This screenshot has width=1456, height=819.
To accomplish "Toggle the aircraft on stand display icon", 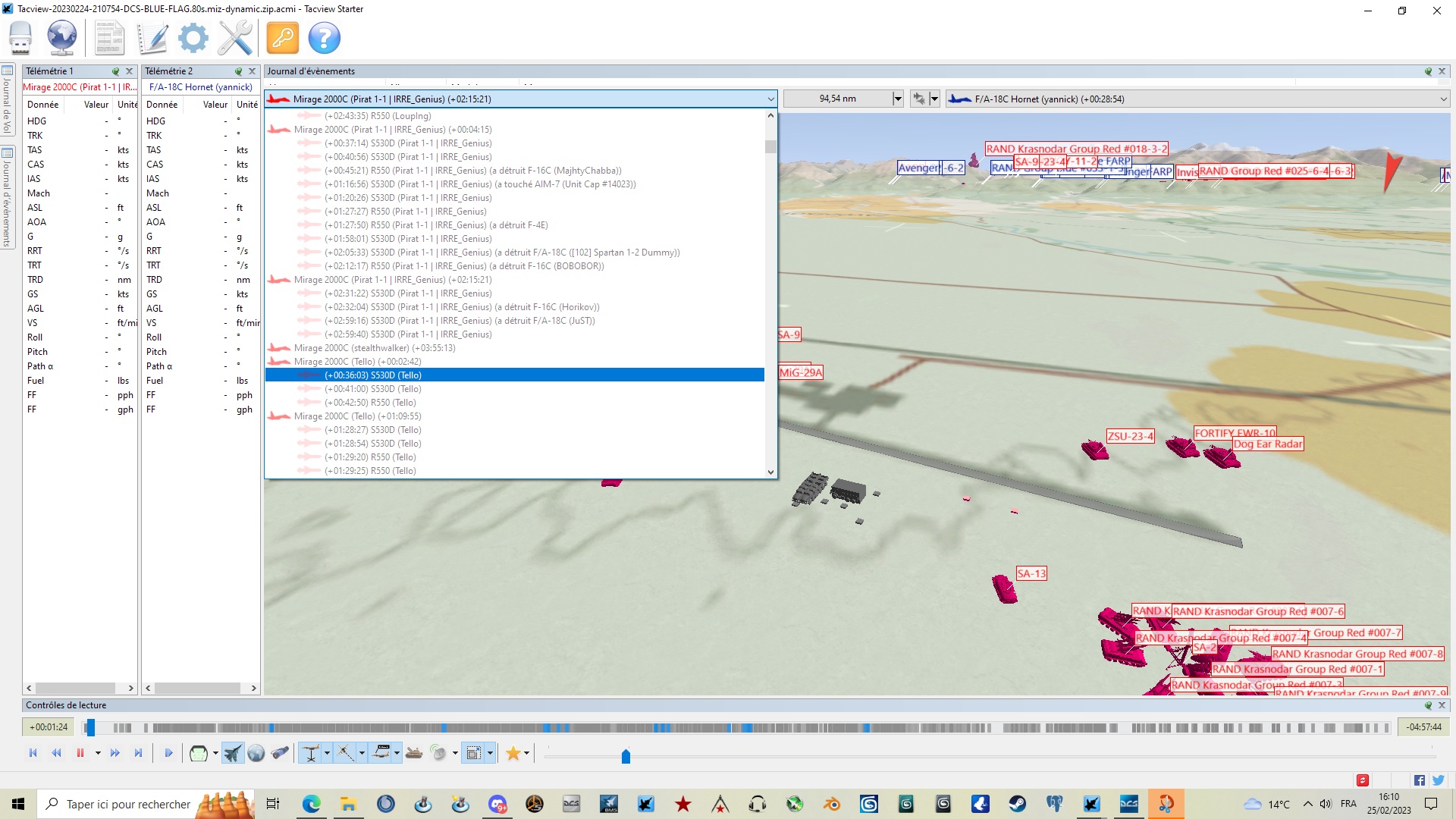I will [x=311, y=753].
